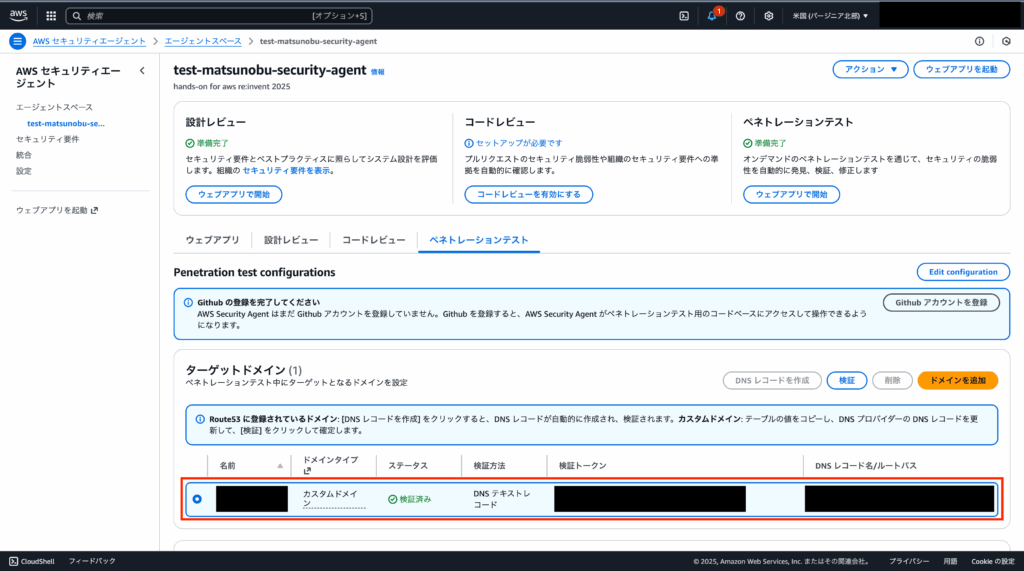Open the help question mark icon
This screenshot has width=1024, height=571.
tap(740, 16)
